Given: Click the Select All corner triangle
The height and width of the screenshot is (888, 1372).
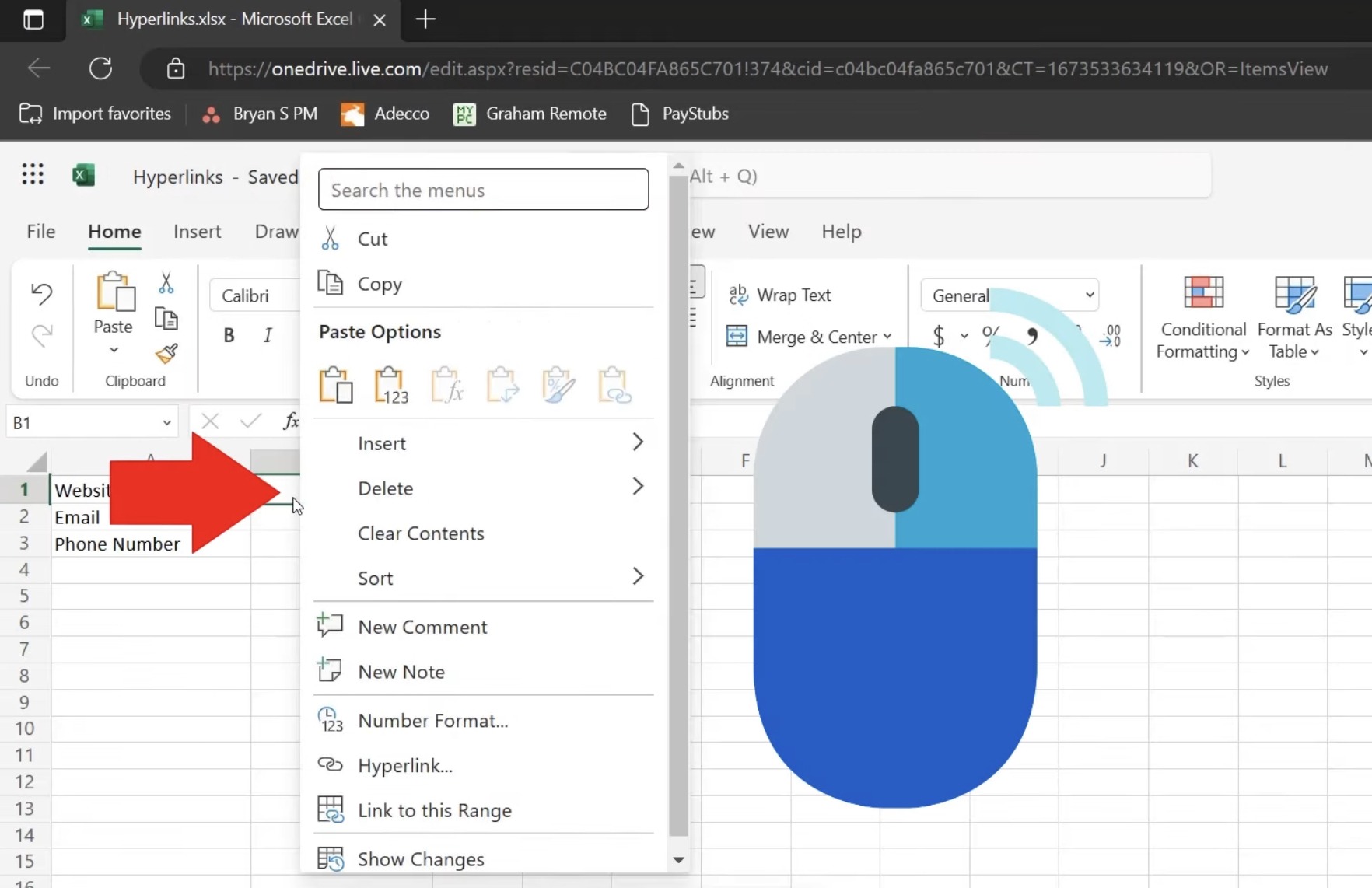Looking at the screenshot, I should click(36, 462).
